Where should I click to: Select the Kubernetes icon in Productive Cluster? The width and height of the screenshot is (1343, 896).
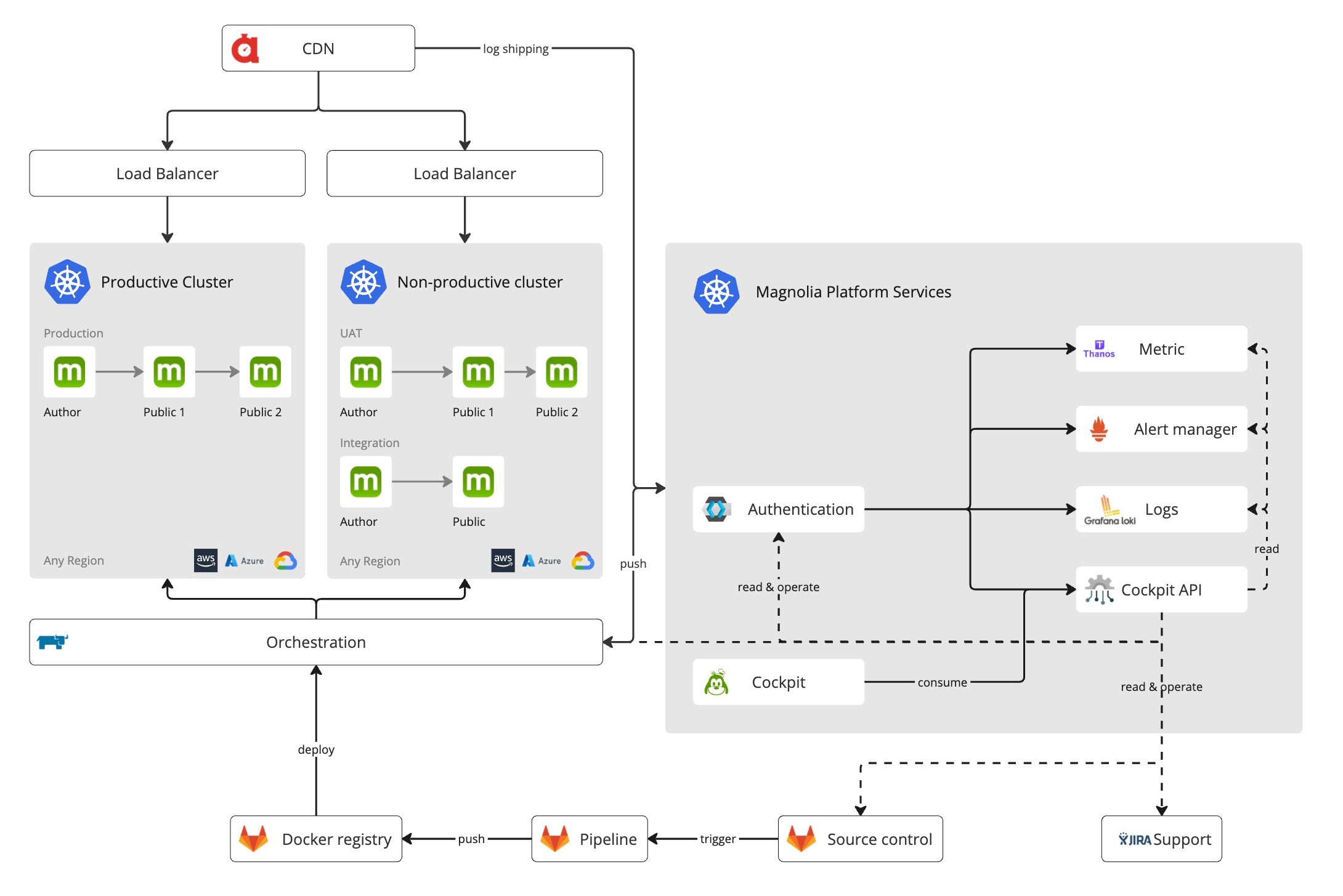coord(67,282)
